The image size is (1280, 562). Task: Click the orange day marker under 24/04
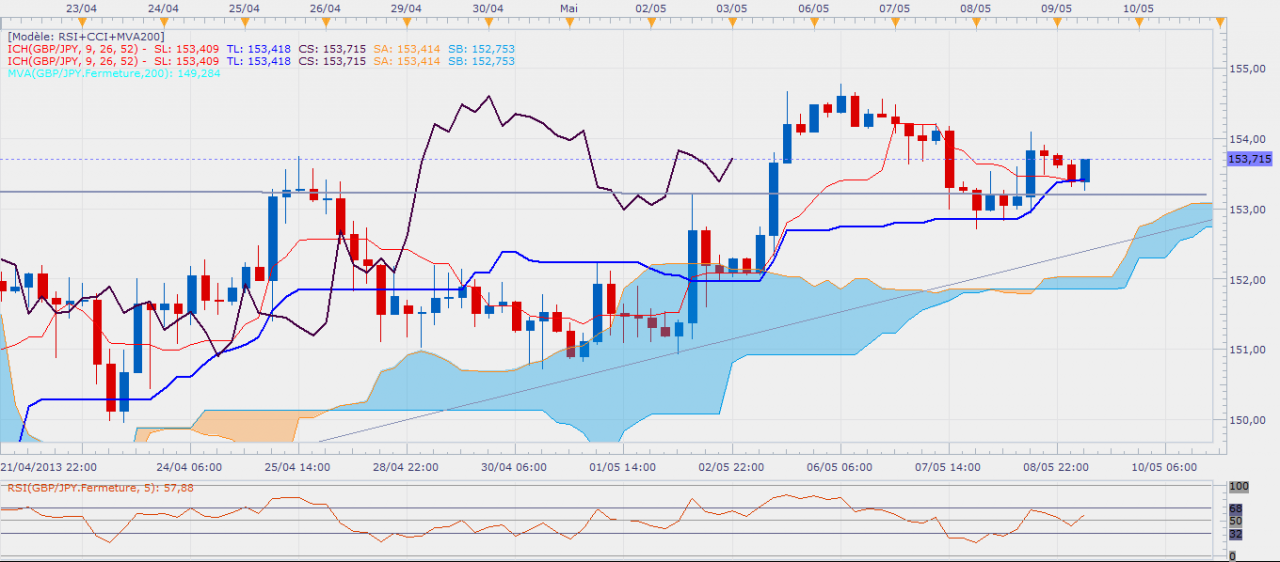[164, 21]
